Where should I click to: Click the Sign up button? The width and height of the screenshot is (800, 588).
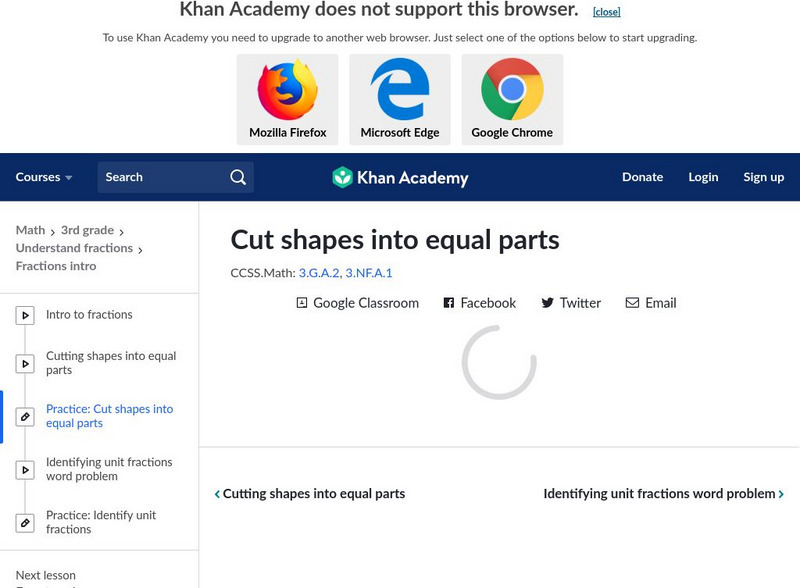764,177
